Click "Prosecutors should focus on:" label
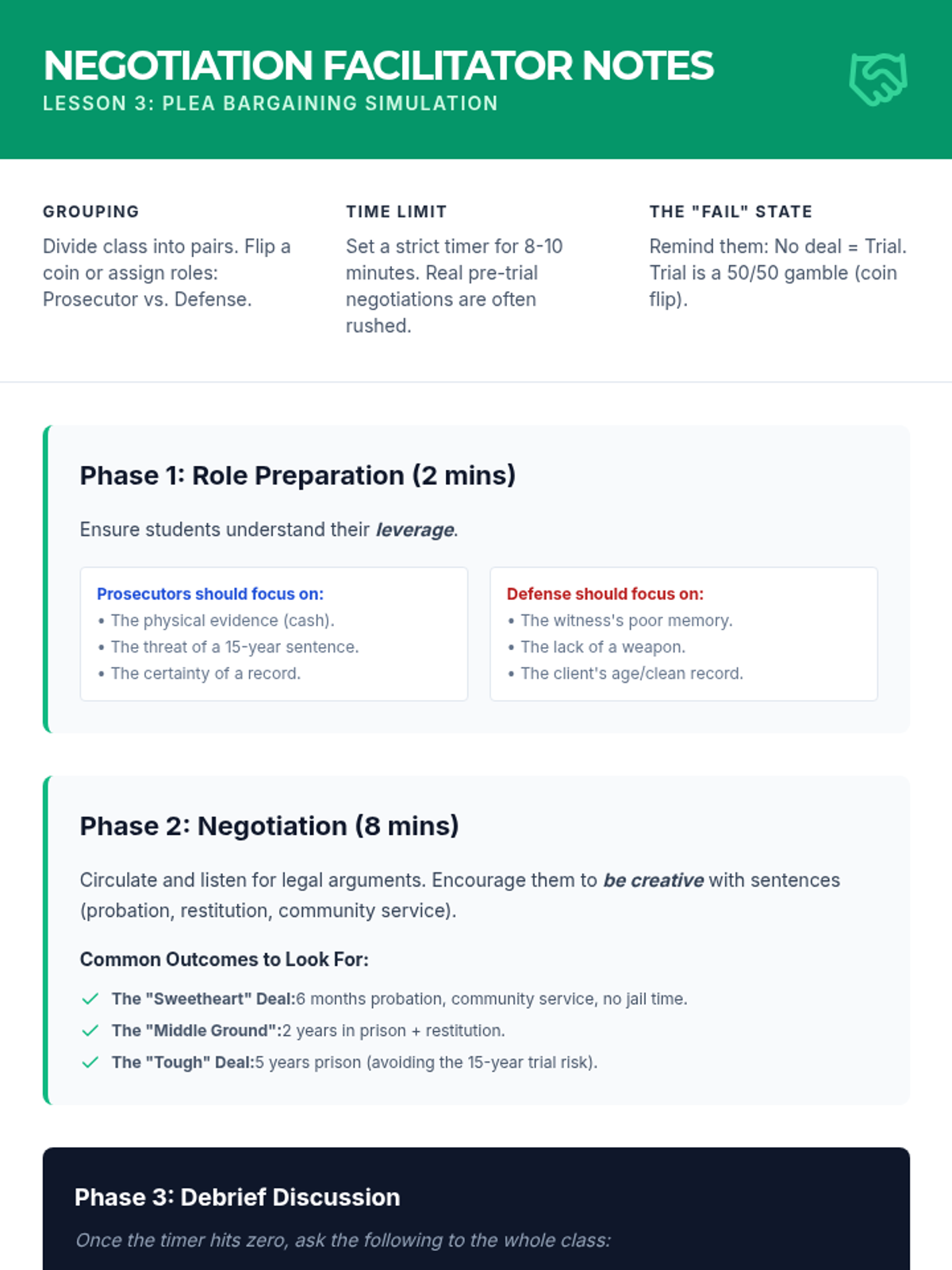This screenshot has height=1270, width=952. pyautogui.click(x=210, y=594)
